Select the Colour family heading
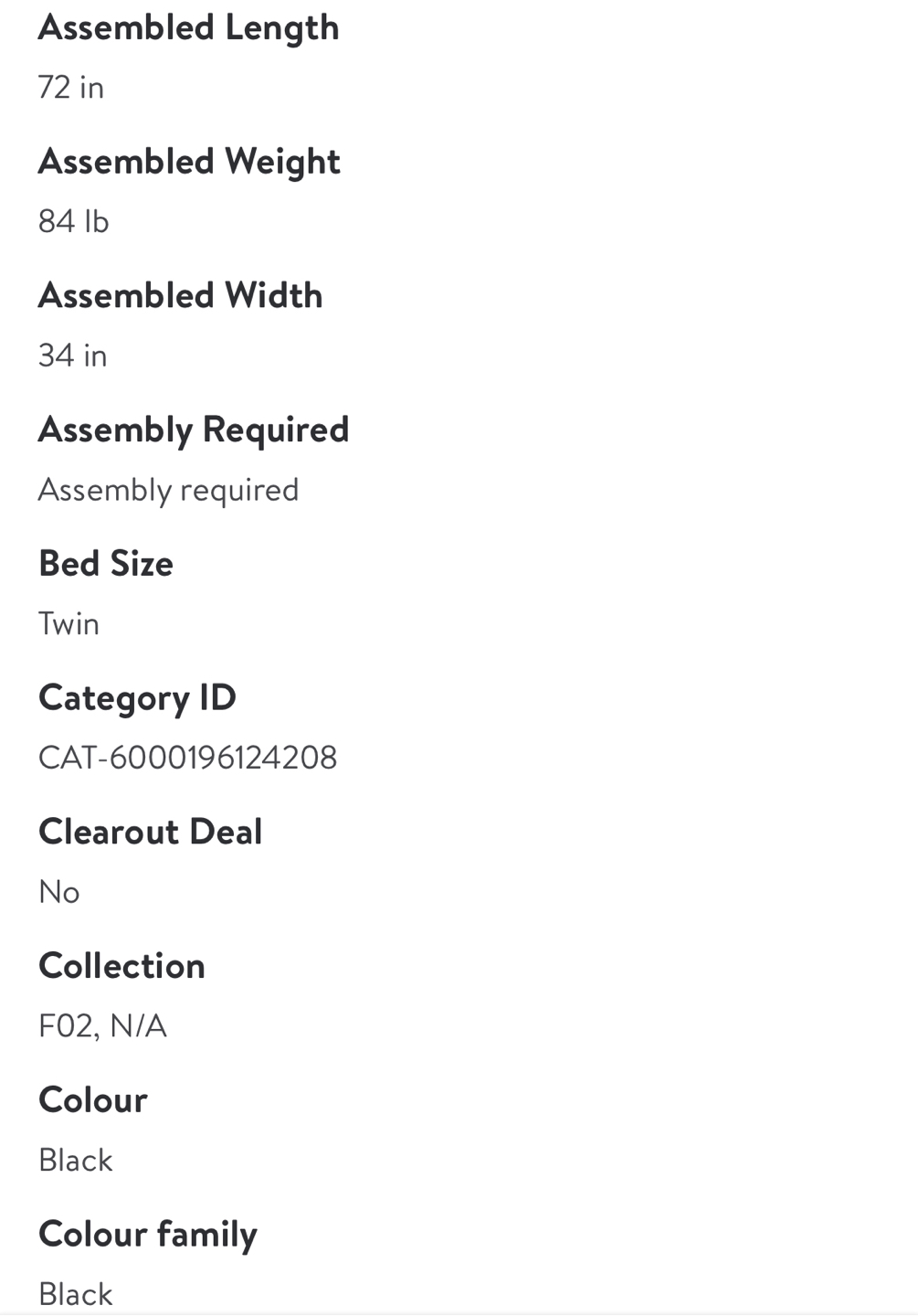Screen dimensions: 918x1316 click(148, 1235)
